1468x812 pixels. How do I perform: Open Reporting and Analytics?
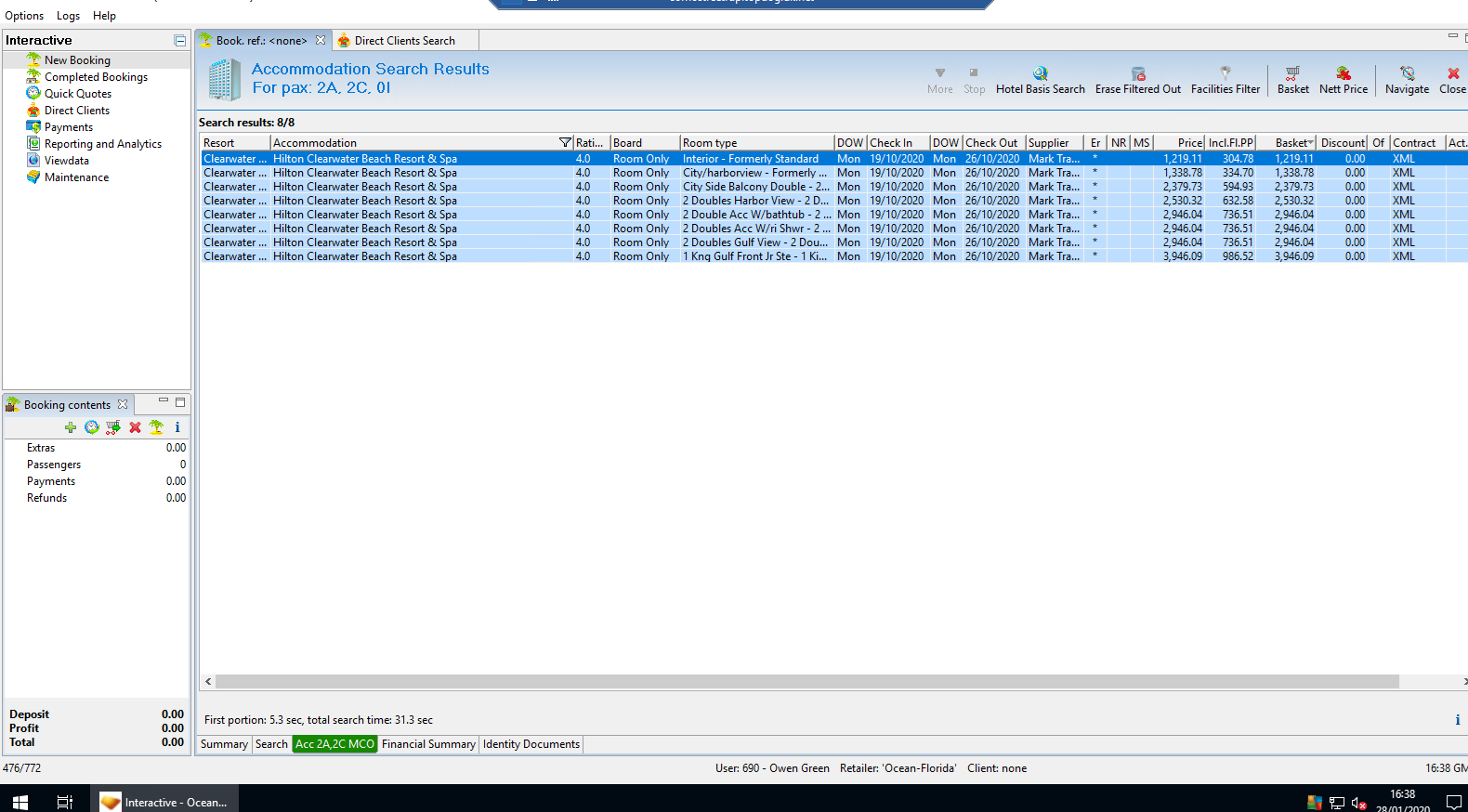click(x=103, y=144)
